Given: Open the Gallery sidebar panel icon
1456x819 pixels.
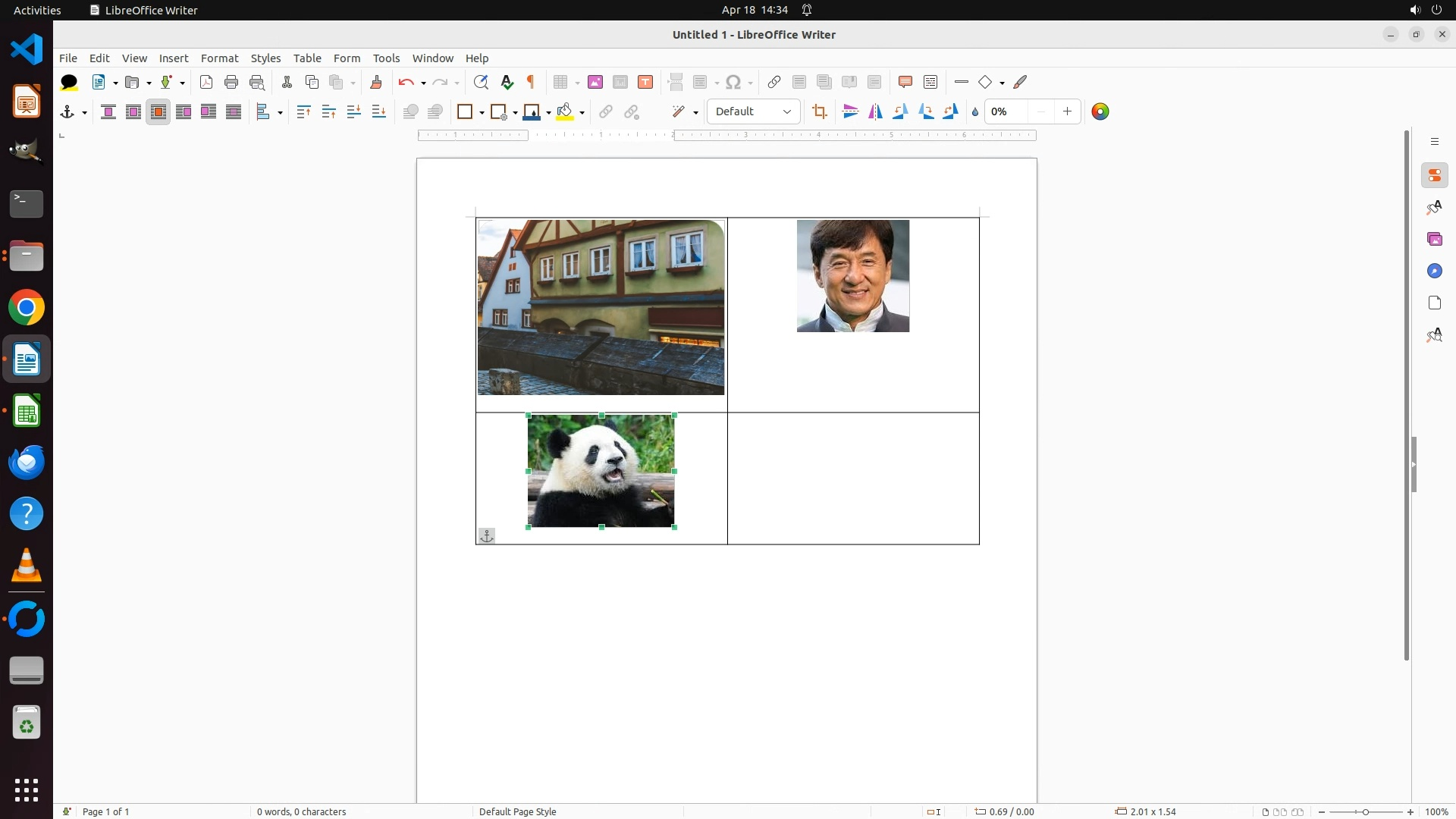Looking at the screenshot, I should (x=1434, y=239).
